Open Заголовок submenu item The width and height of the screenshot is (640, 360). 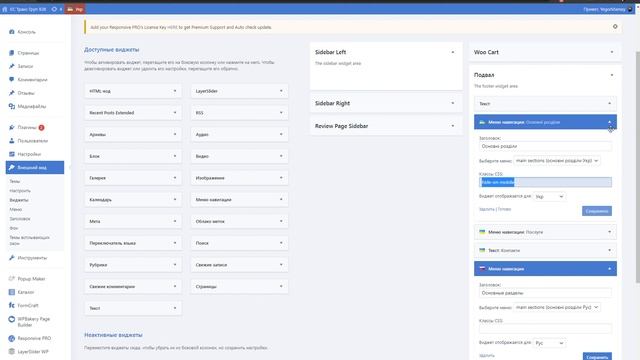tap(20, 219)
